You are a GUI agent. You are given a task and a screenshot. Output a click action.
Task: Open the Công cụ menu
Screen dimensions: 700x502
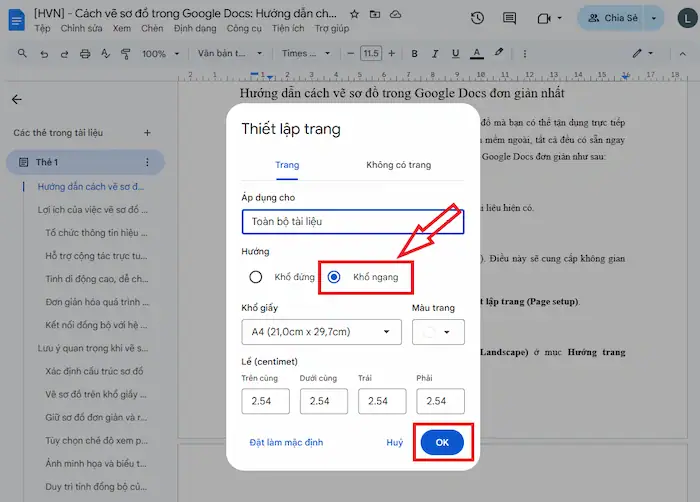244,29
